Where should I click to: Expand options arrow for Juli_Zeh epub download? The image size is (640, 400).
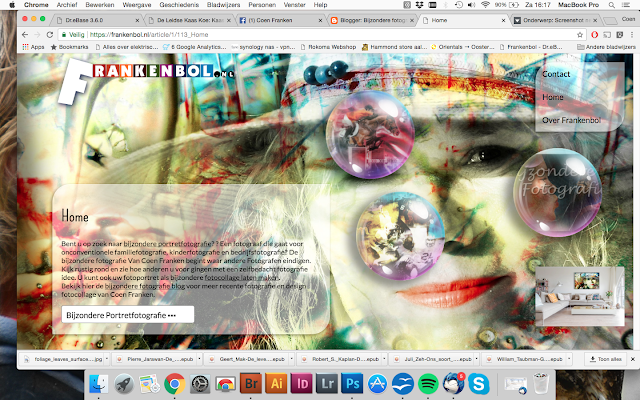(476, 359)
